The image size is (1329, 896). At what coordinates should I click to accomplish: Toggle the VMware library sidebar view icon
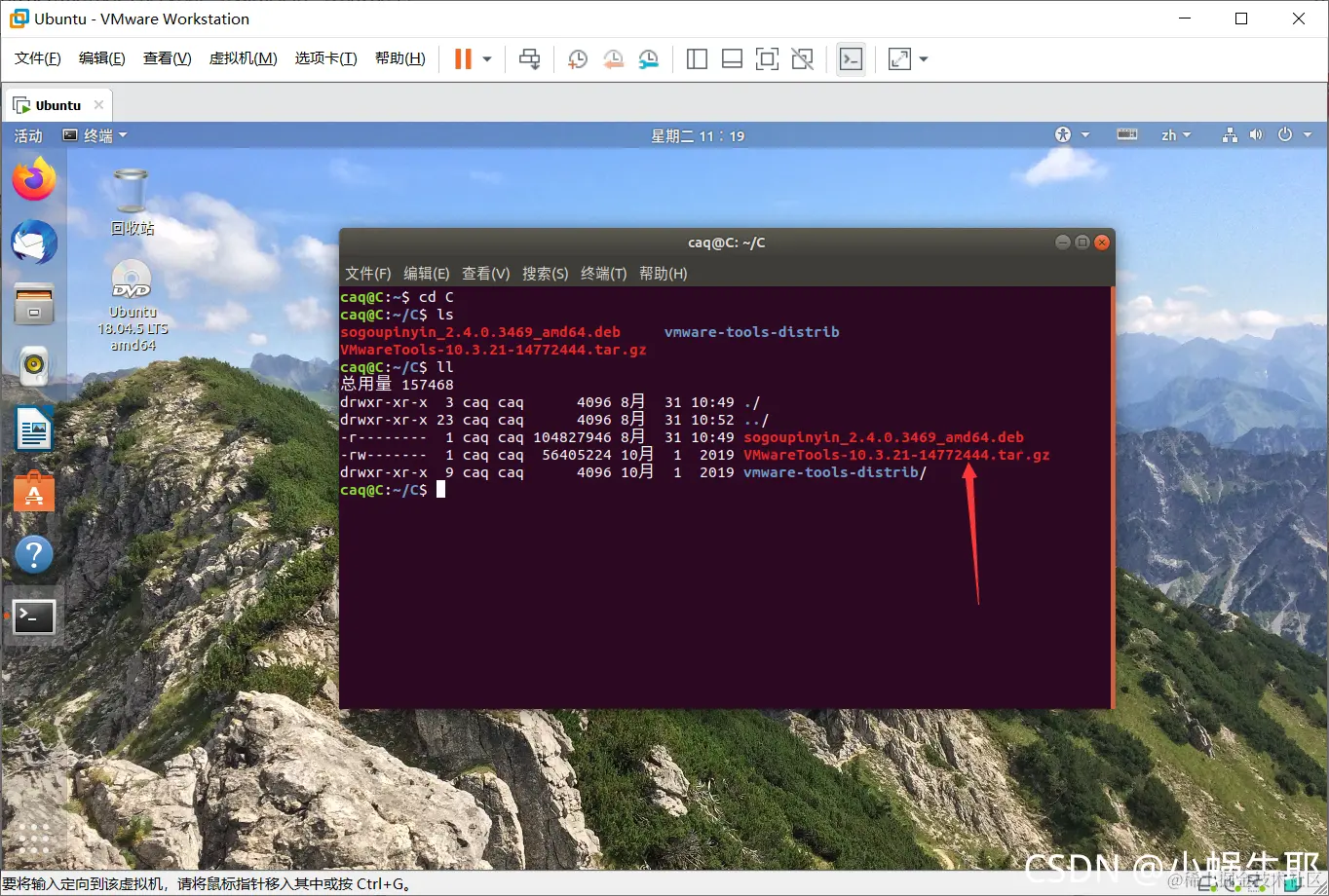tap(697, 59)
